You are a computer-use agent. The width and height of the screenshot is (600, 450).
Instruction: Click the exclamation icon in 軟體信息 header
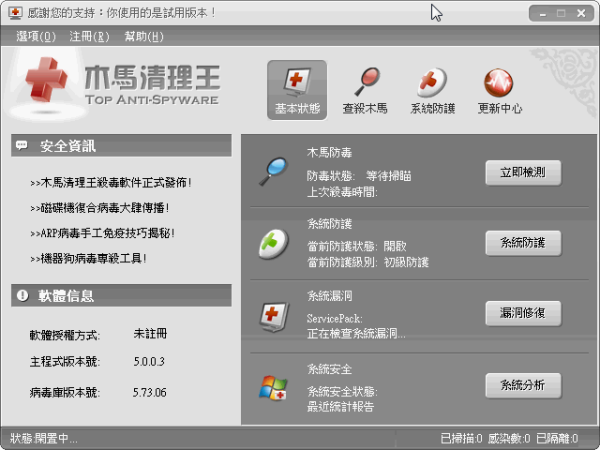coord(23,295)
